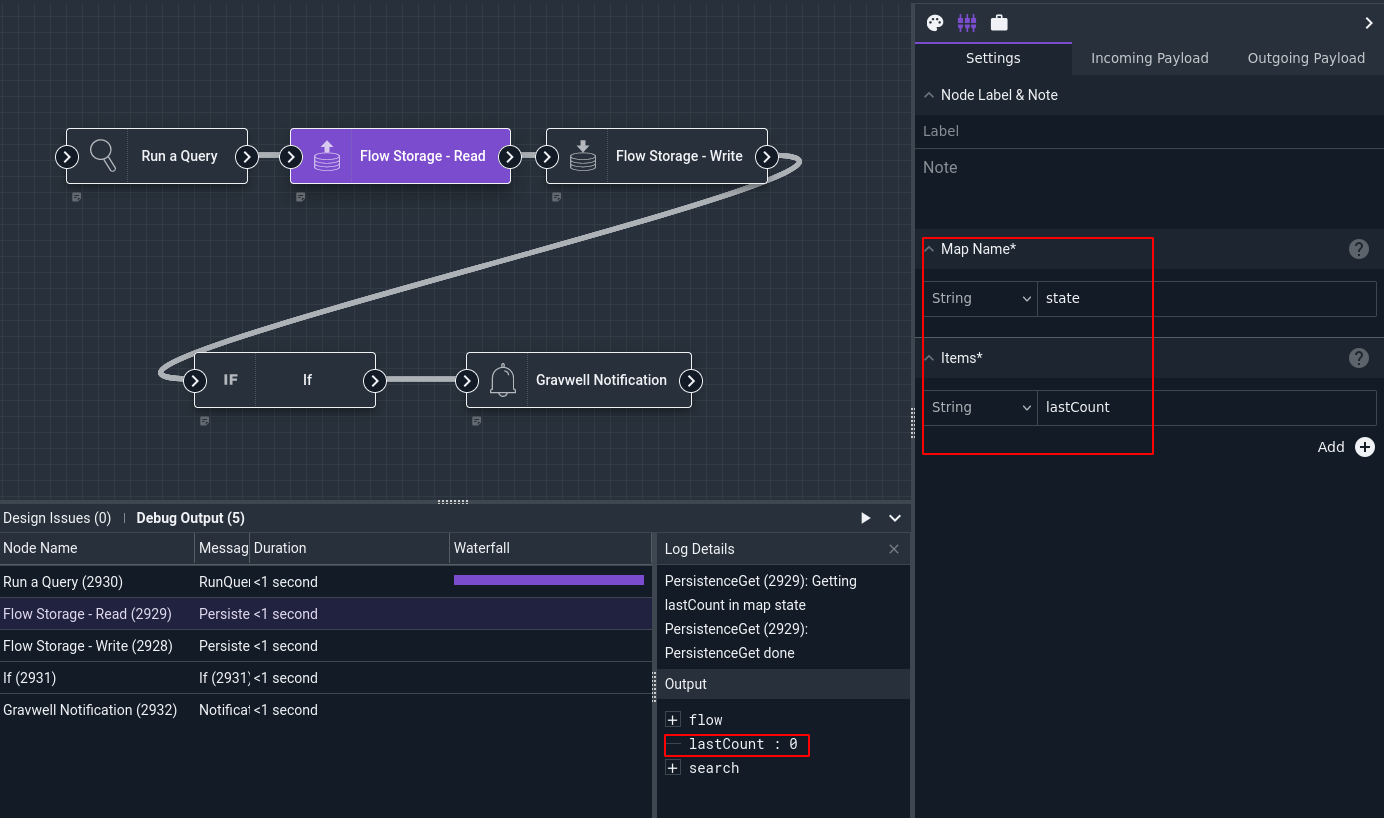Open the palette icon in the side panel
The image size is (1384, 818).
coord(935,22)
